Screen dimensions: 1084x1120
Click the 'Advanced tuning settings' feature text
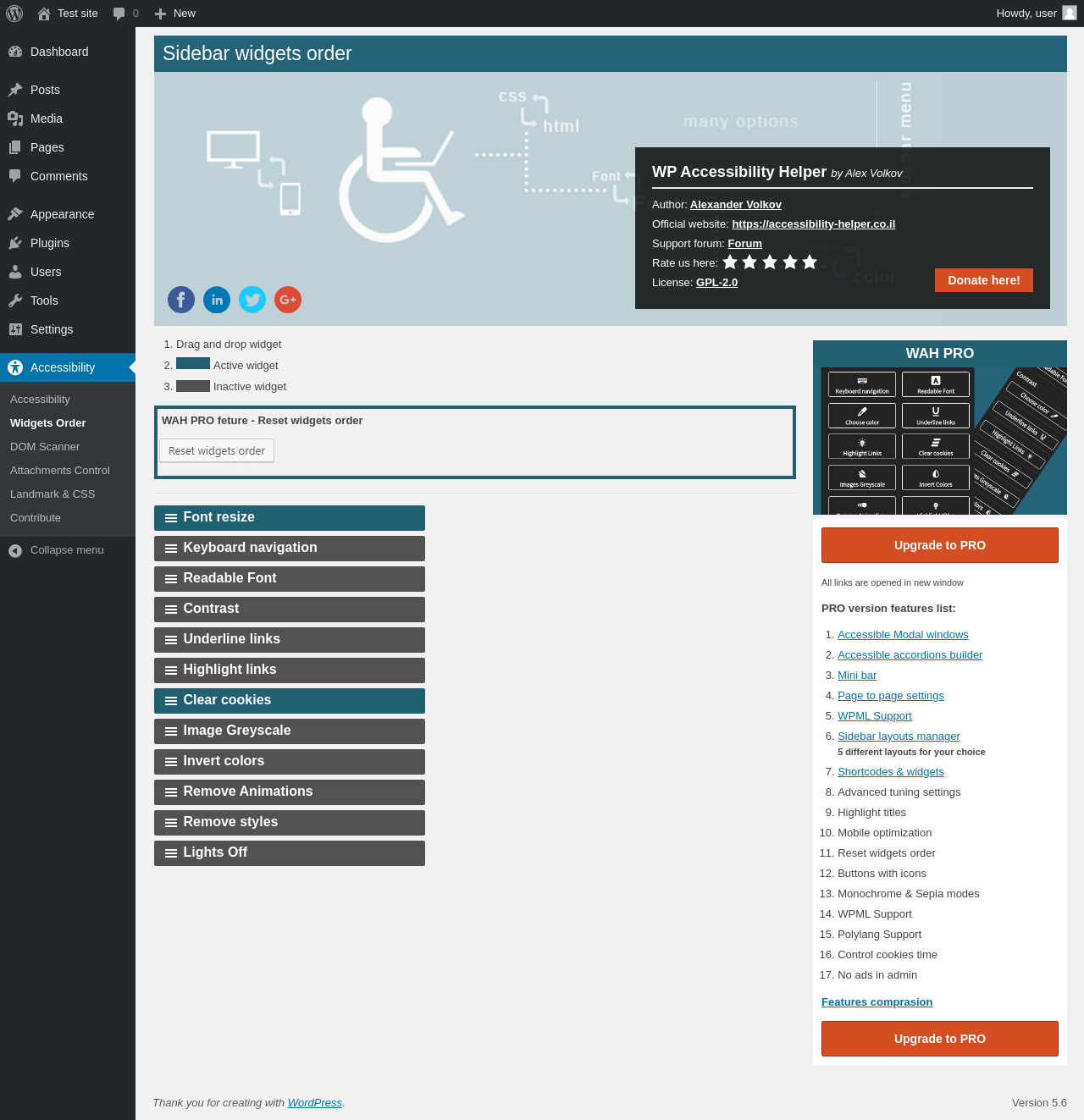899,792
